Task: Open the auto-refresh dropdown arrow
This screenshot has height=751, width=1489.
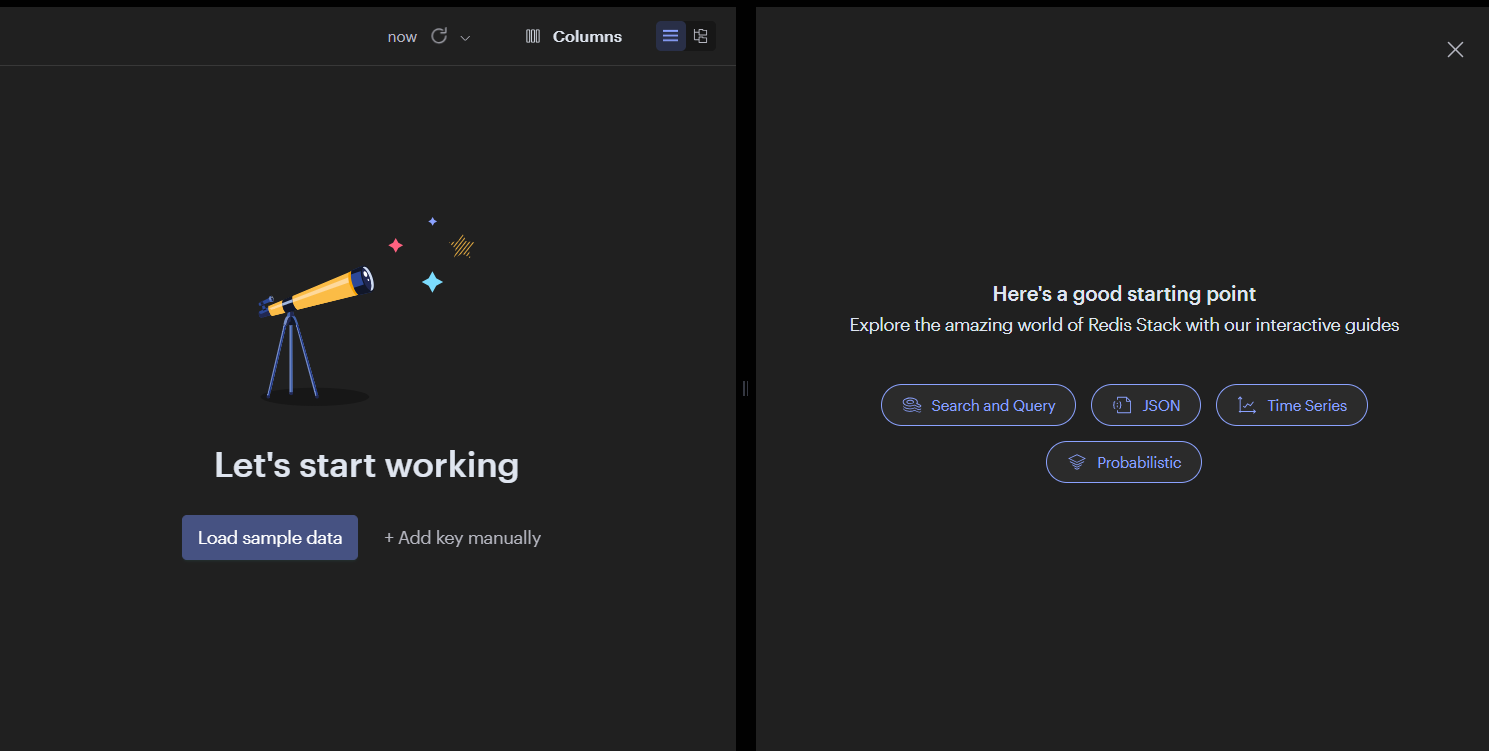Action: [465, 37]
